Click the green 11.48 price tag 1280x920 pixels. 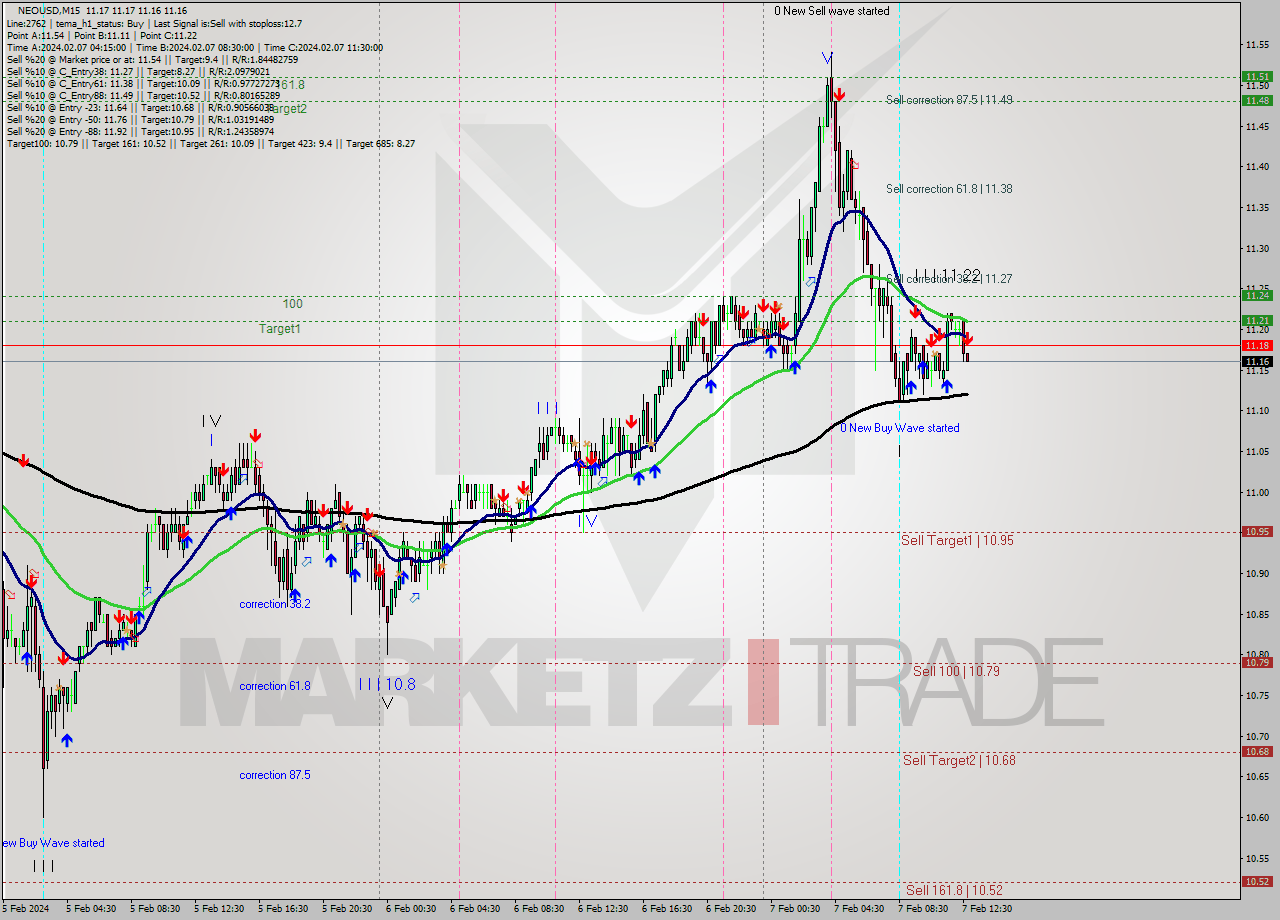(1256, 100)
